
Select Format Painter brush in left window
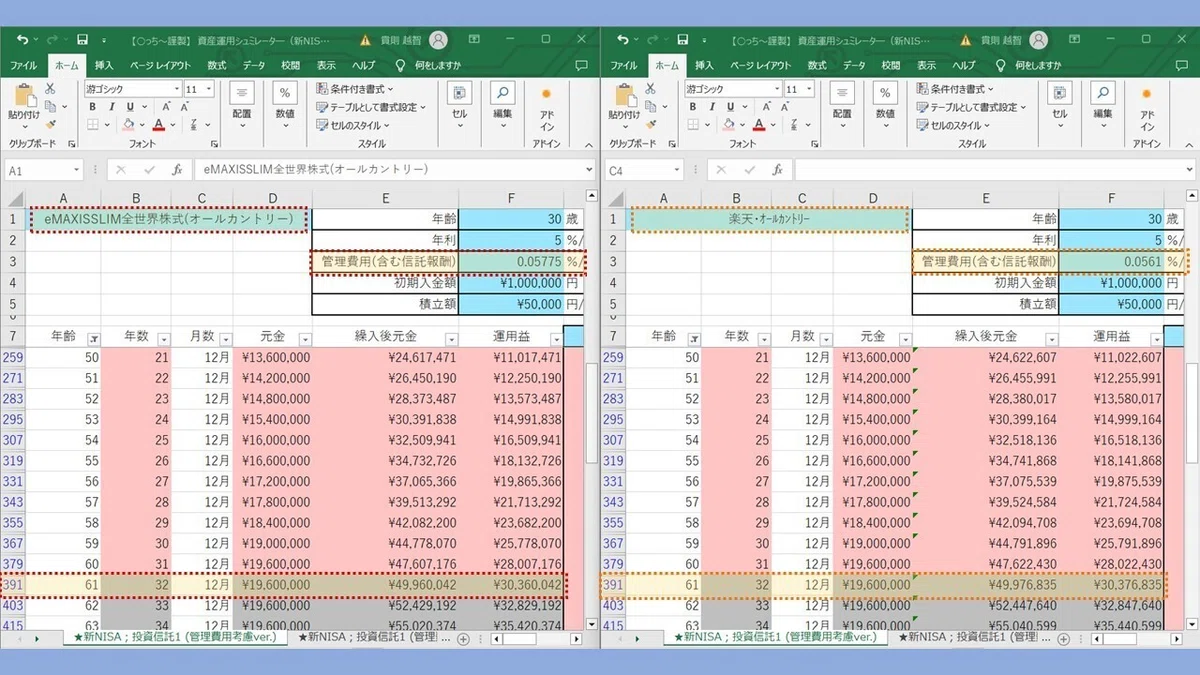[x=49, y=124]
